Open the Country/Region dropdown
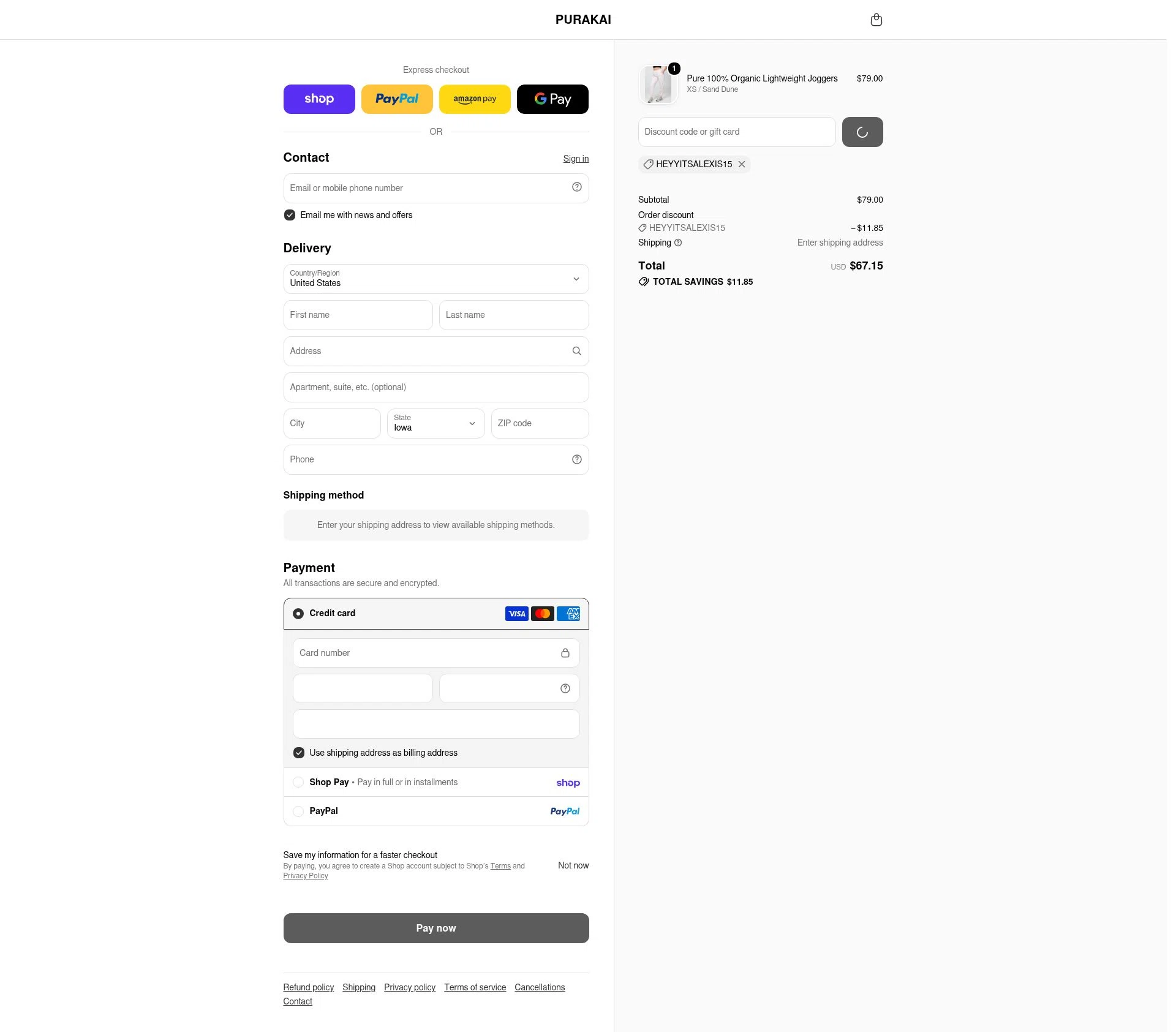1176x1032 pixels. pyautogui.click(x=436, y=279)
